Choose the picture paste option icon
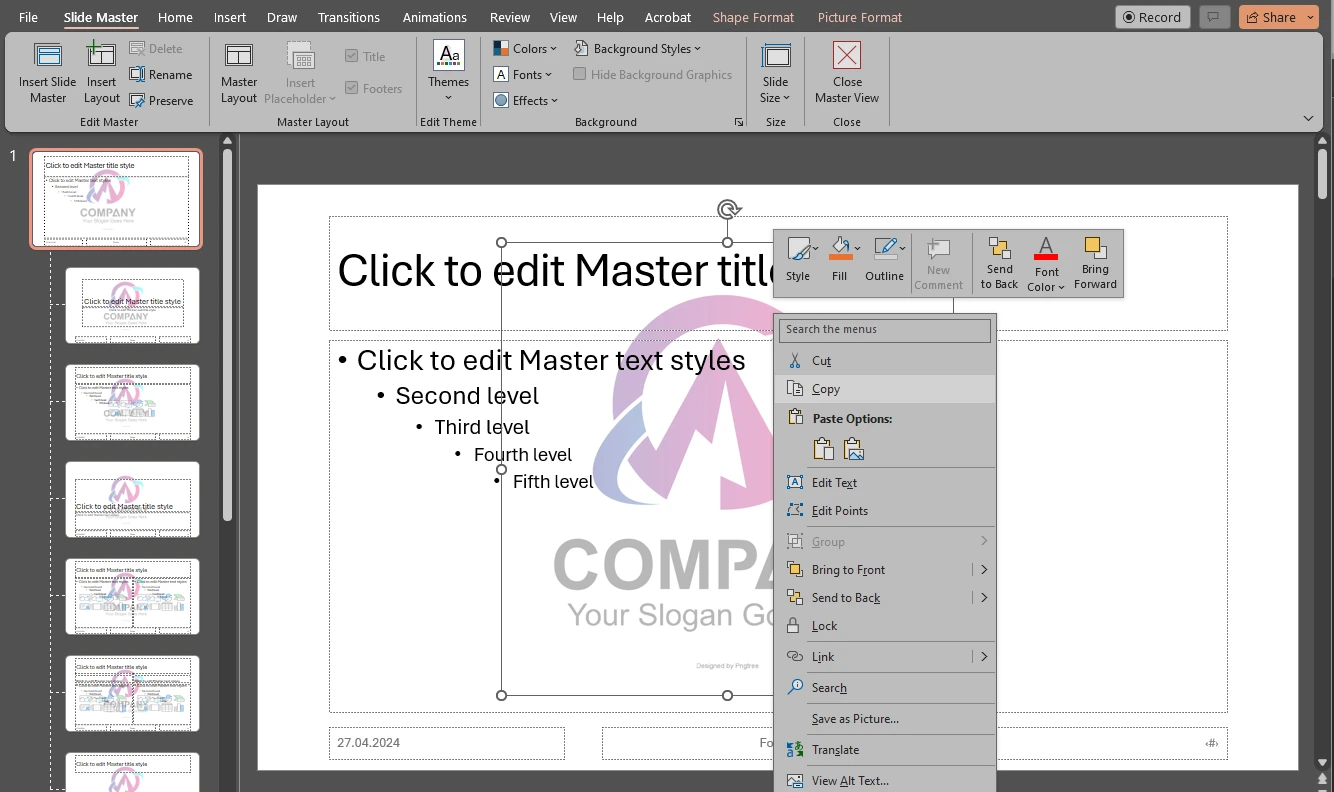The width and height of the screenshot is (1334, 792). (853, 448)
